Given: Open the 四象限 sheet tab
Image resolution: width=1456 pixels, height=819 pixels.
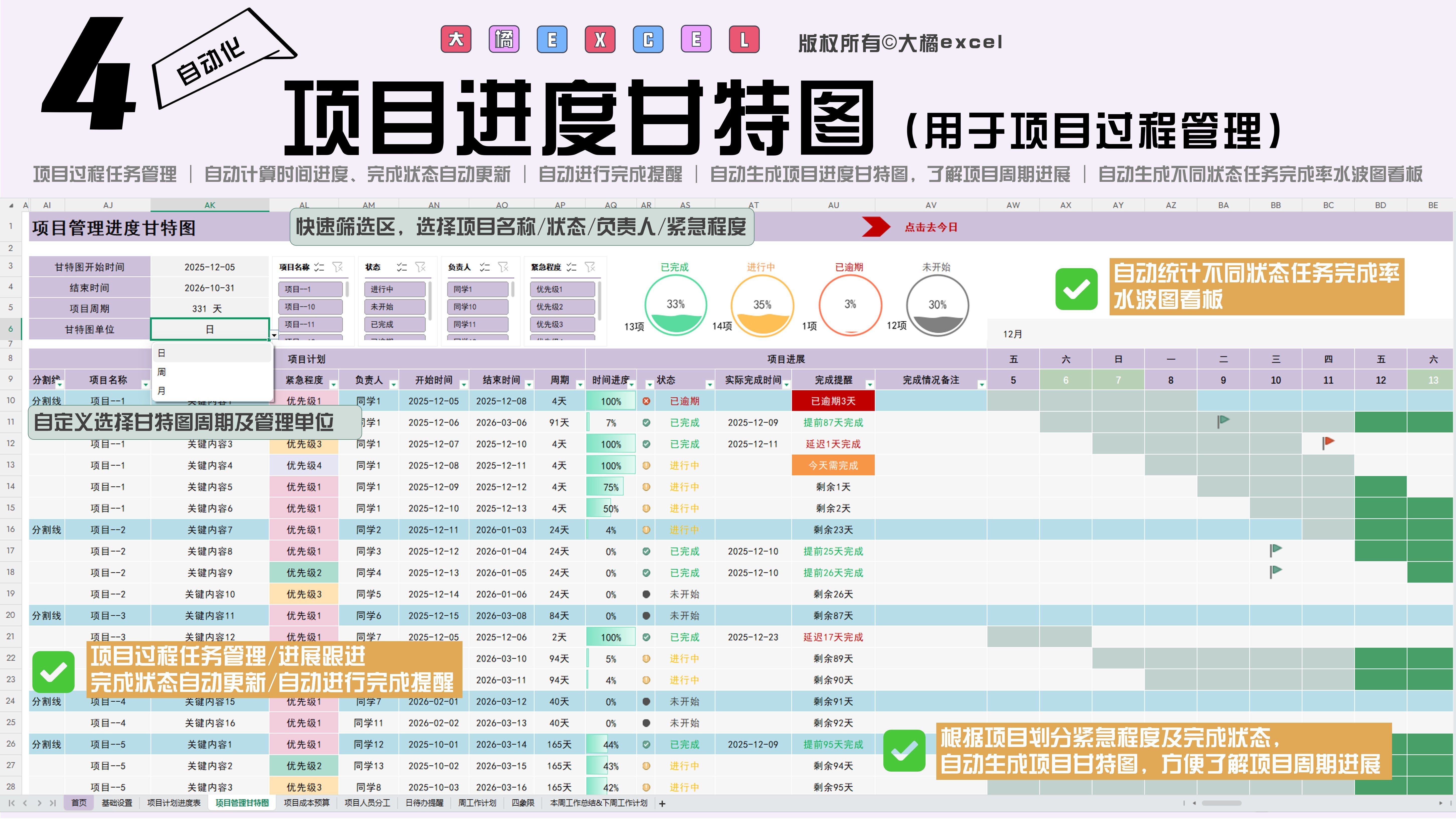Looking at the screenshot, I should (x=522, y=803).
